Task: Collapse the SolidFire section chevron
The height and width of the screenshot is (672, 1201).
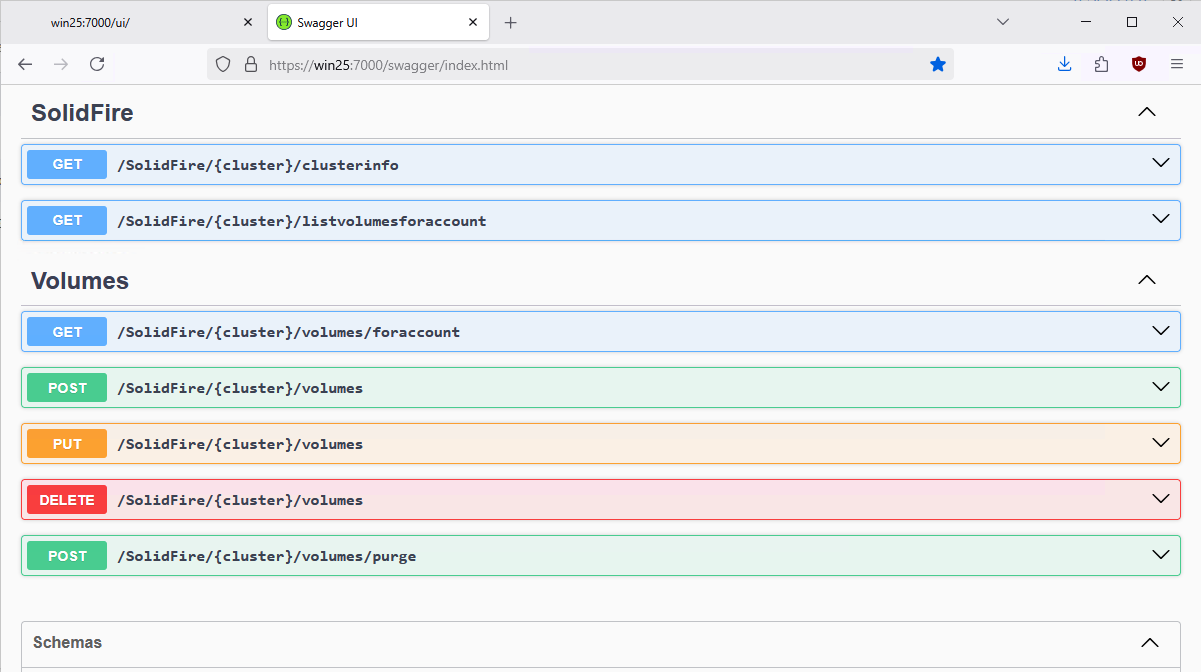Action: click(x=1147, y=112)
